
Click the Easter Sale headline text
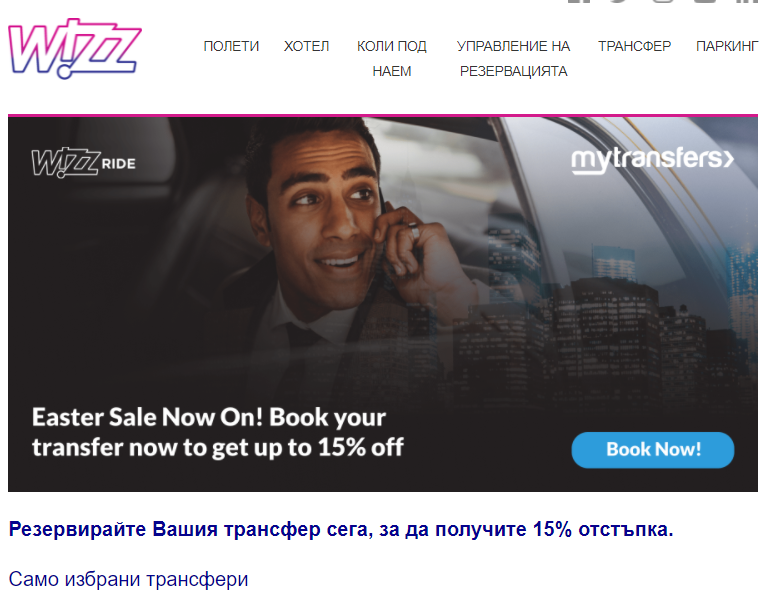coord(218,432)
